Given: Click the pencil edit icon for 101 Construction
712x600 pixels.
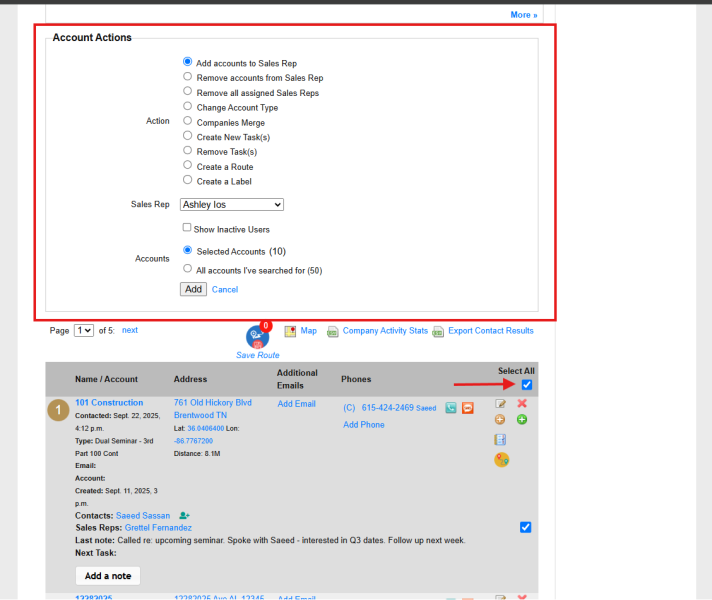Looking at the screenshot, I should click(x=500, y=403).
